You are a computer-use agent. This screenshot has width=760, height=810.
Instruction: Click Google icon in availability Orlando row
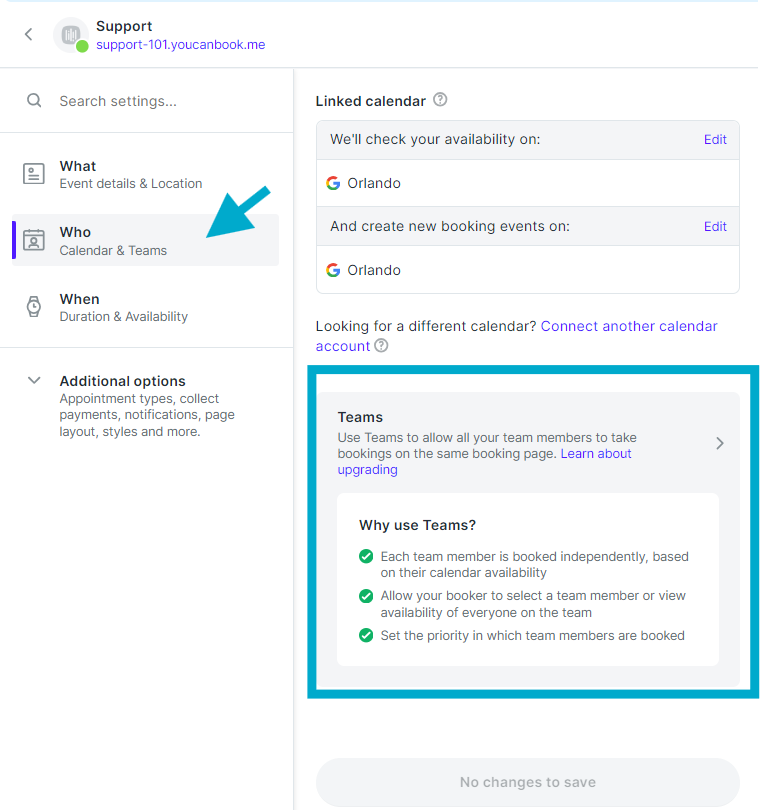pos(333,183)
